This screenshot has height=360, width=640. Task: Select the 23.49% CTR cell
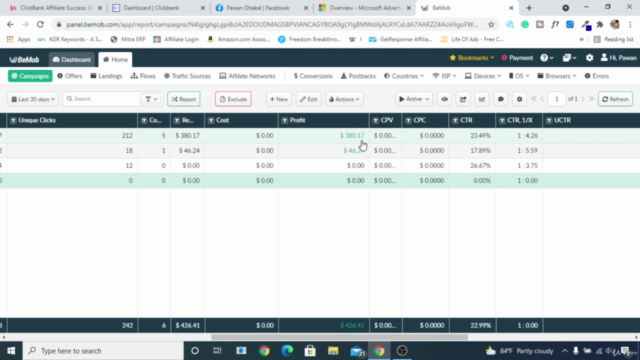point(480,136)
